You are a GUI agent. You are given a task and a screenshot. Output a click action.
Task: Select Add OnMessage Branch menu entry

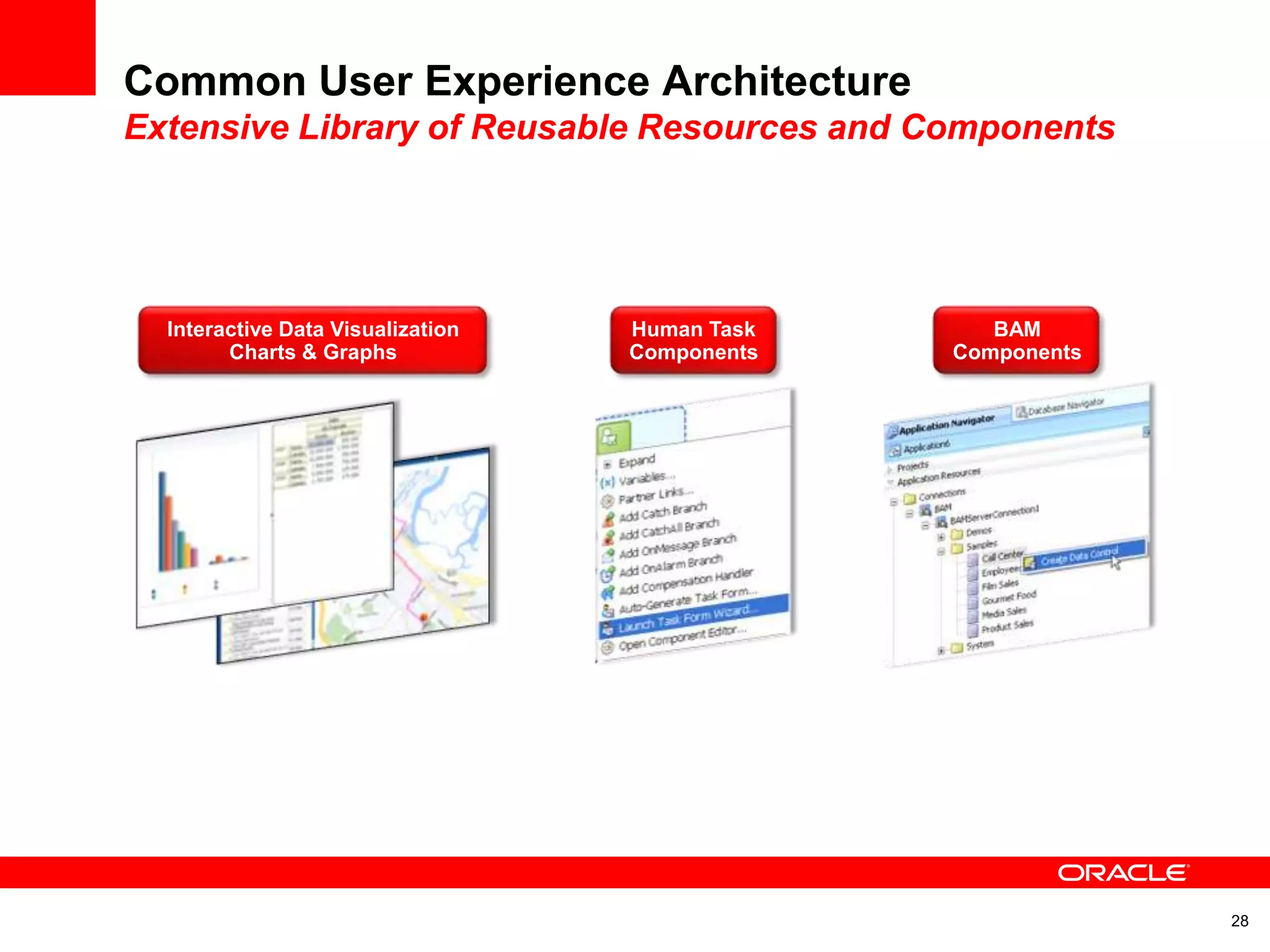click(677, 547)
